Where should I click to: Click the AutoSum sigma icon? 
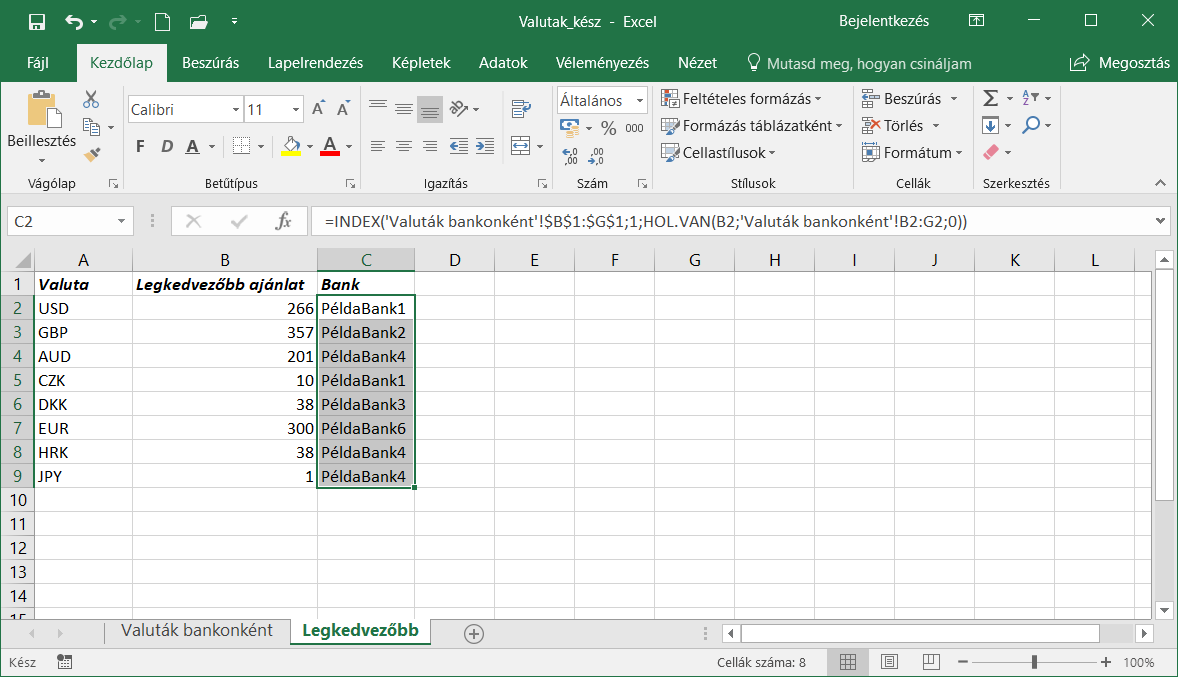pyautogui.click(x=990, y=98)
